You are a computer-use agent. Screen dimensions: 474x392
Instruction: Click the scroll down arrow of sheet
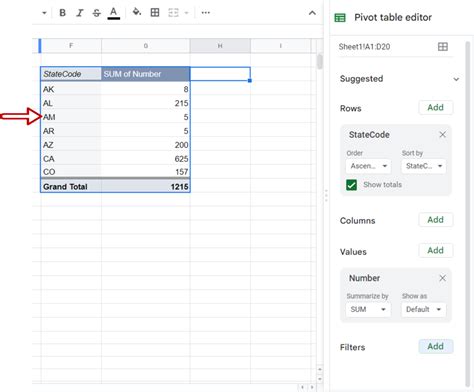(320, 379)
